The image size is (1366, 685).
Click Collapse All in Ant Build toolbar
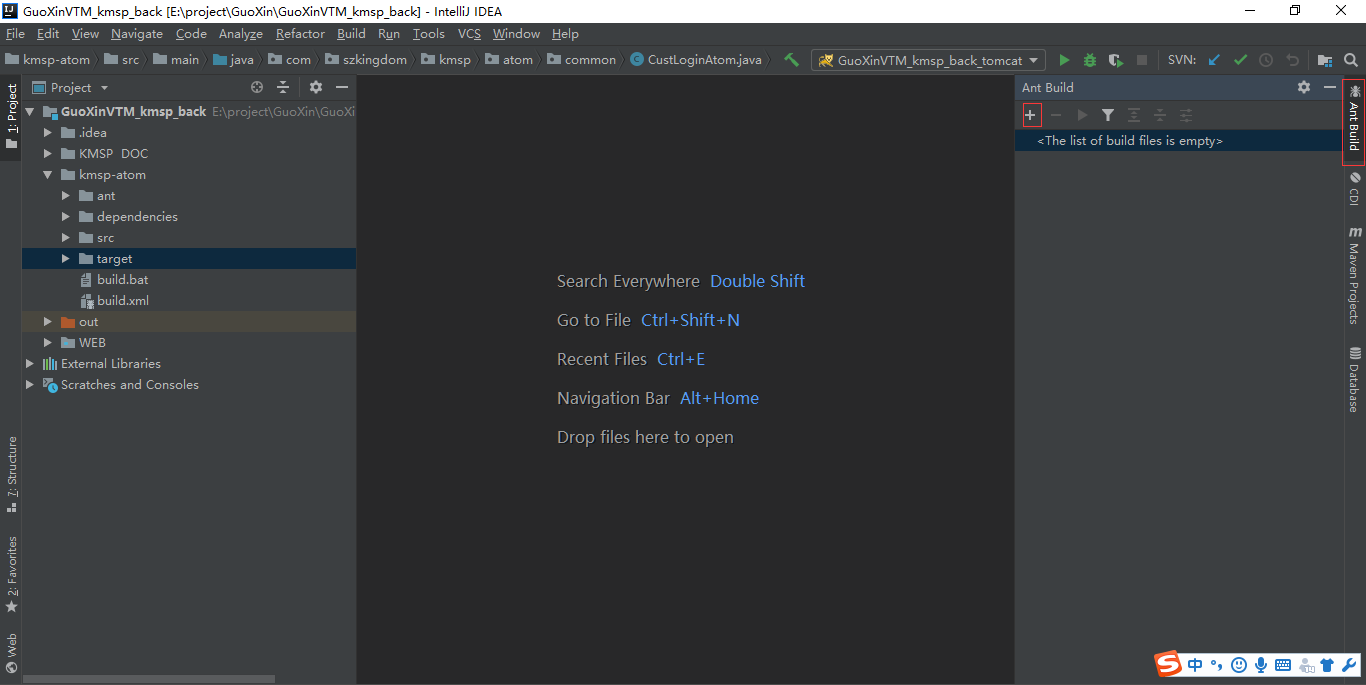pos(1160,115)
